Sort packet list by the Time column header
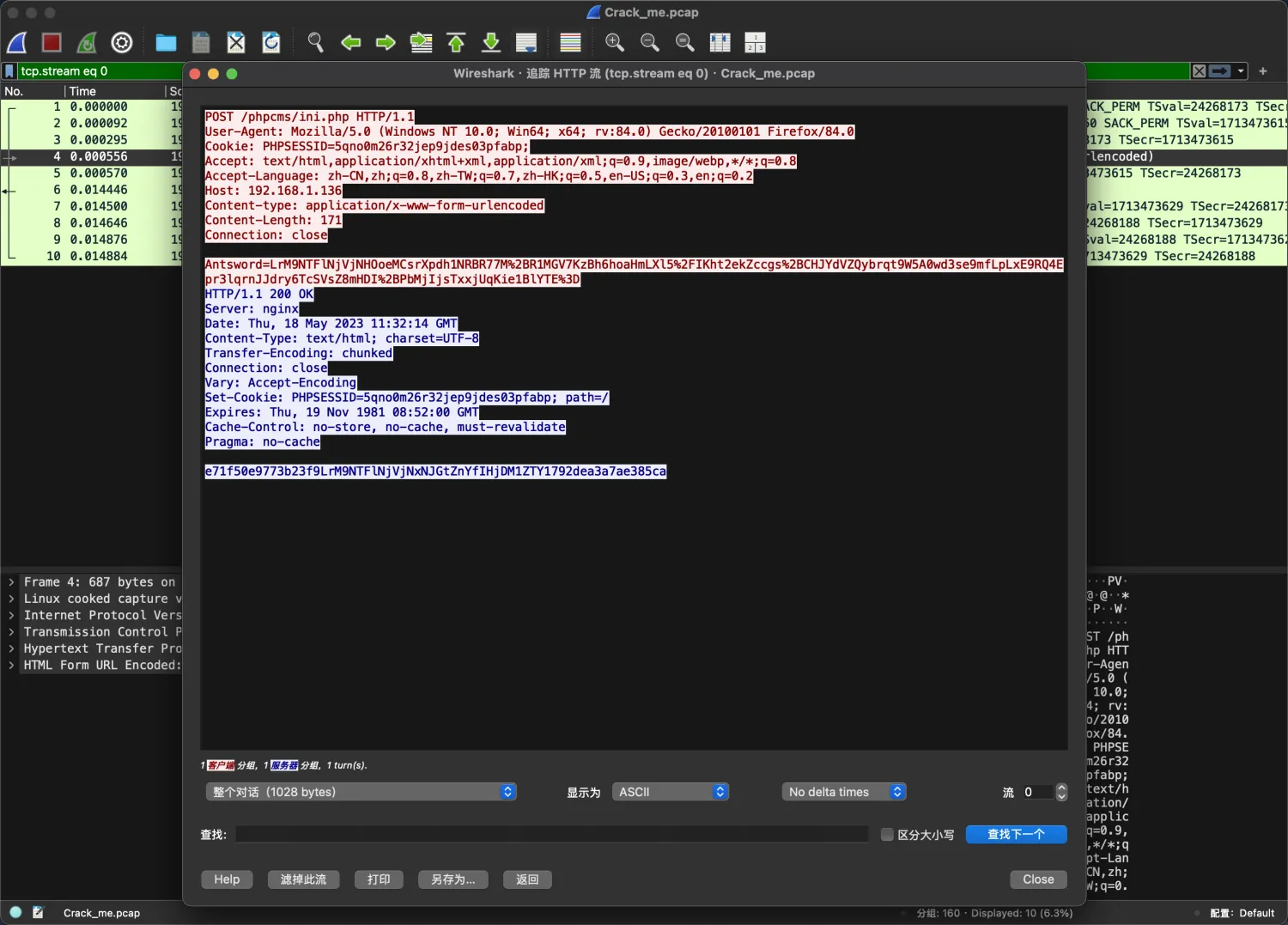 coord(115,91)
